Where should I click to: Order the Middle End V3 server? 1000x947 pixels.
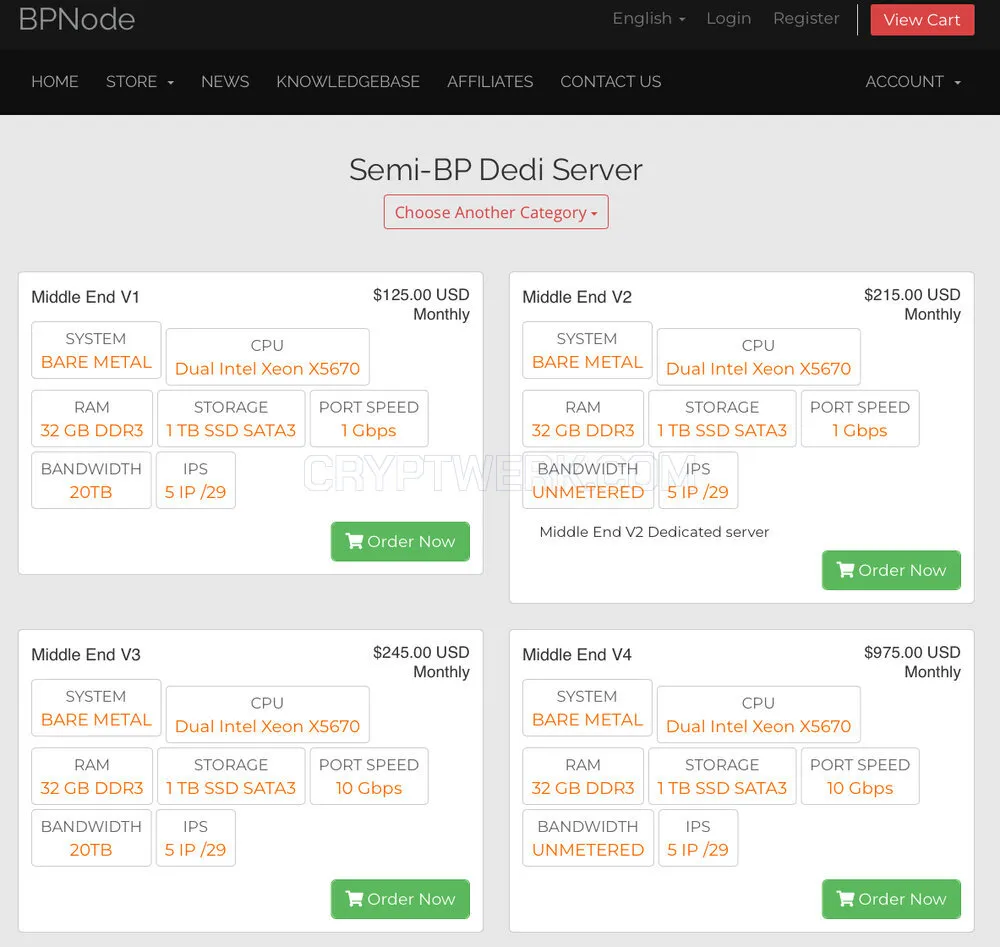(x=400, y=899)
